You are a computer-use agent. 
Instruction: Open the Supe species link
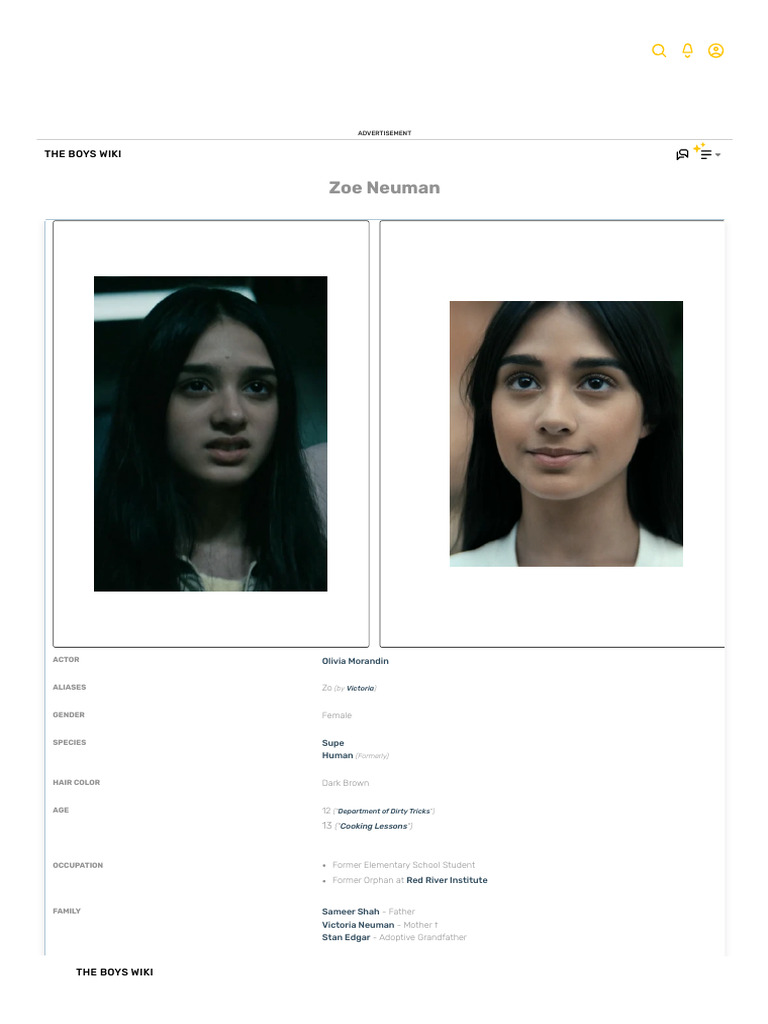pyautogui.click(x=333, y=743)
